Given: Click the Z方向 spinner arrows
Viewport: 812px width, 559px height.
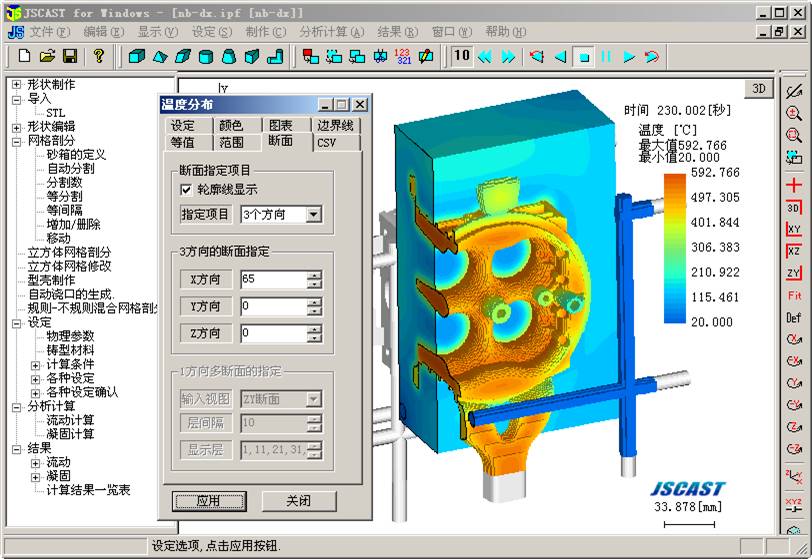Looking at the screenshot, I should coord(314,333).
